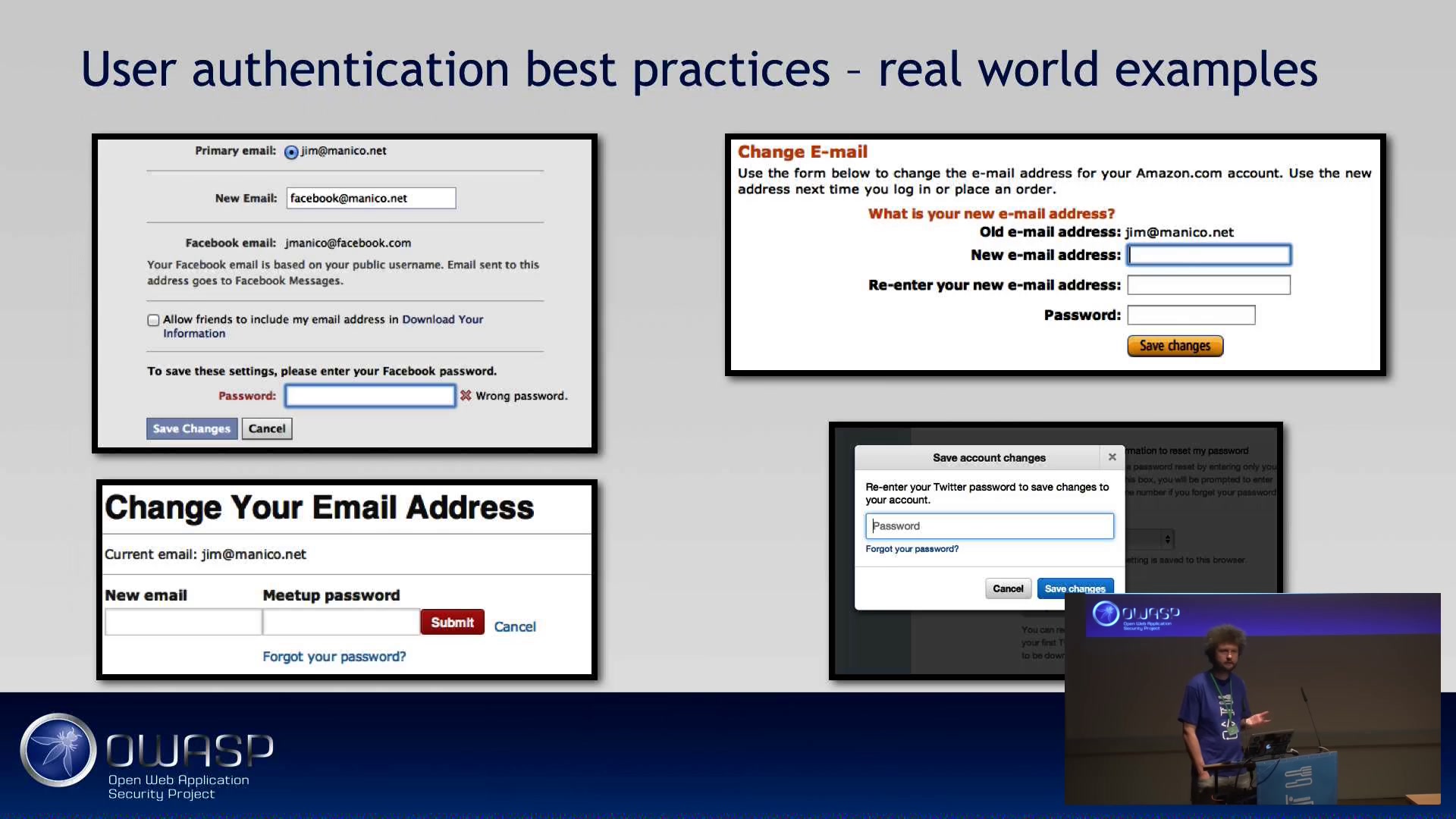Click the Change E-mail heading text
The width and height of the screenshot is (1456, 819).
coord(802,152)
